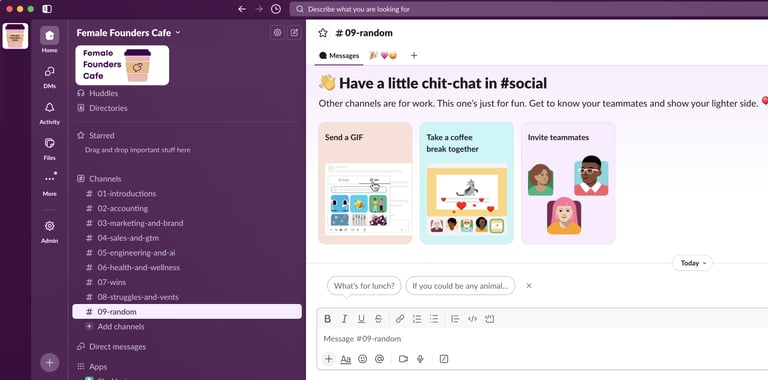
Task: Click the round plus button at rail bottom
Action: point(49,362)
